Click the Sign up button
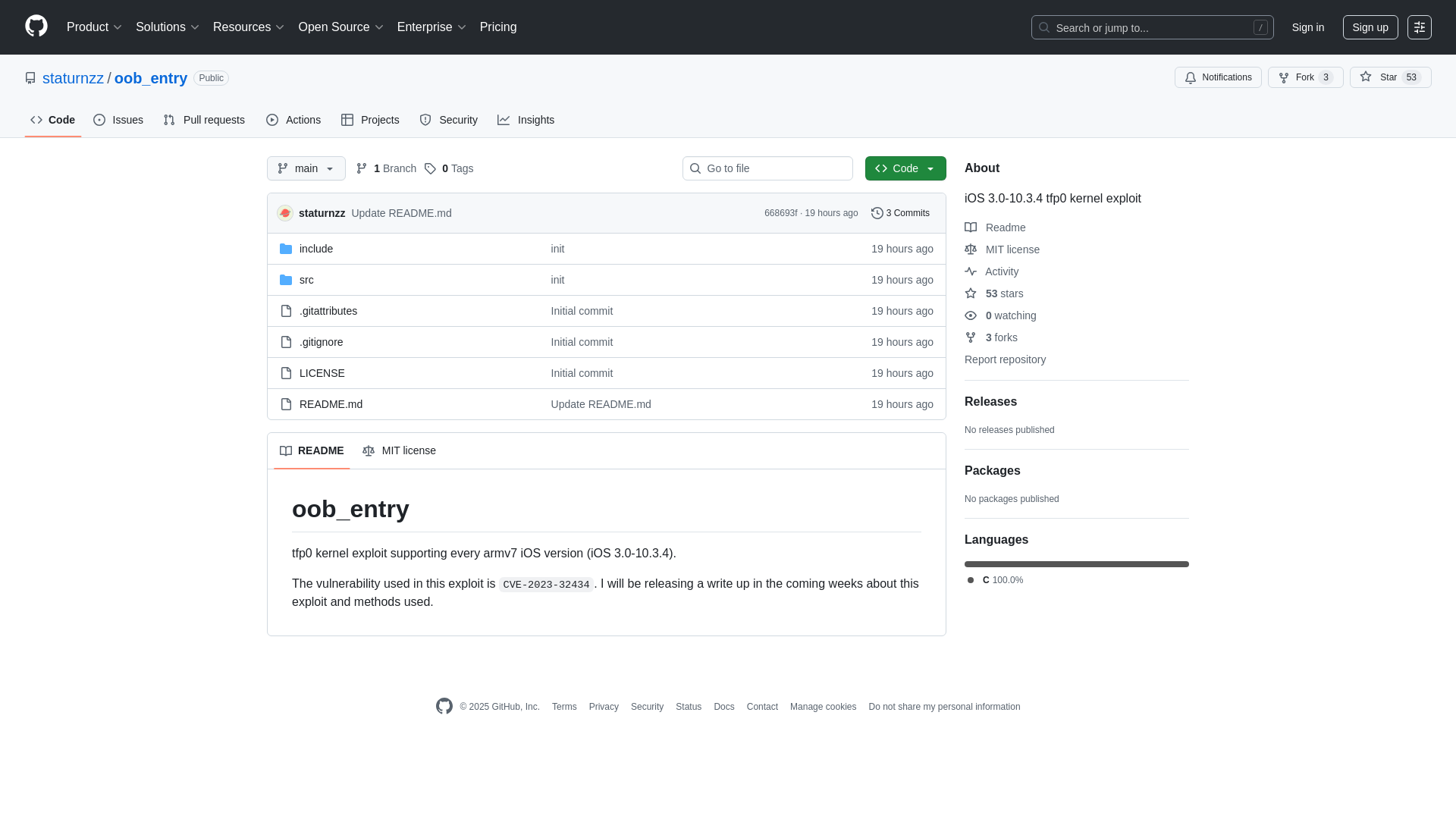 point(1370,27)
